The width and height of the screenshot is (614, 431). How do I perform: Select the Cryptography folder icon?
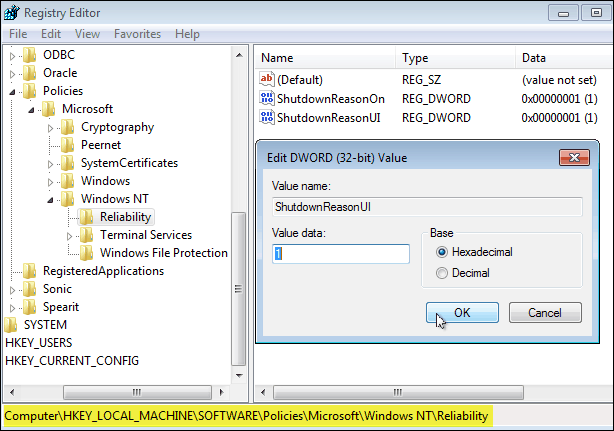68,127
